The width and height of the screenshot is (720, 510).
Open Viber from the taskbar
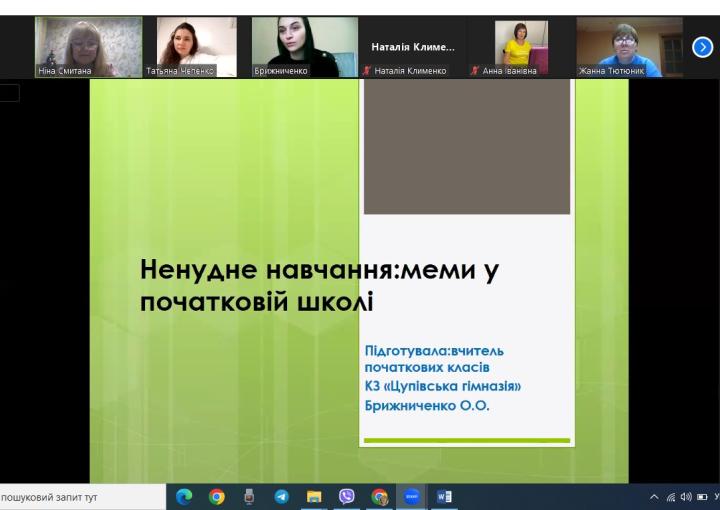(347, 496)
